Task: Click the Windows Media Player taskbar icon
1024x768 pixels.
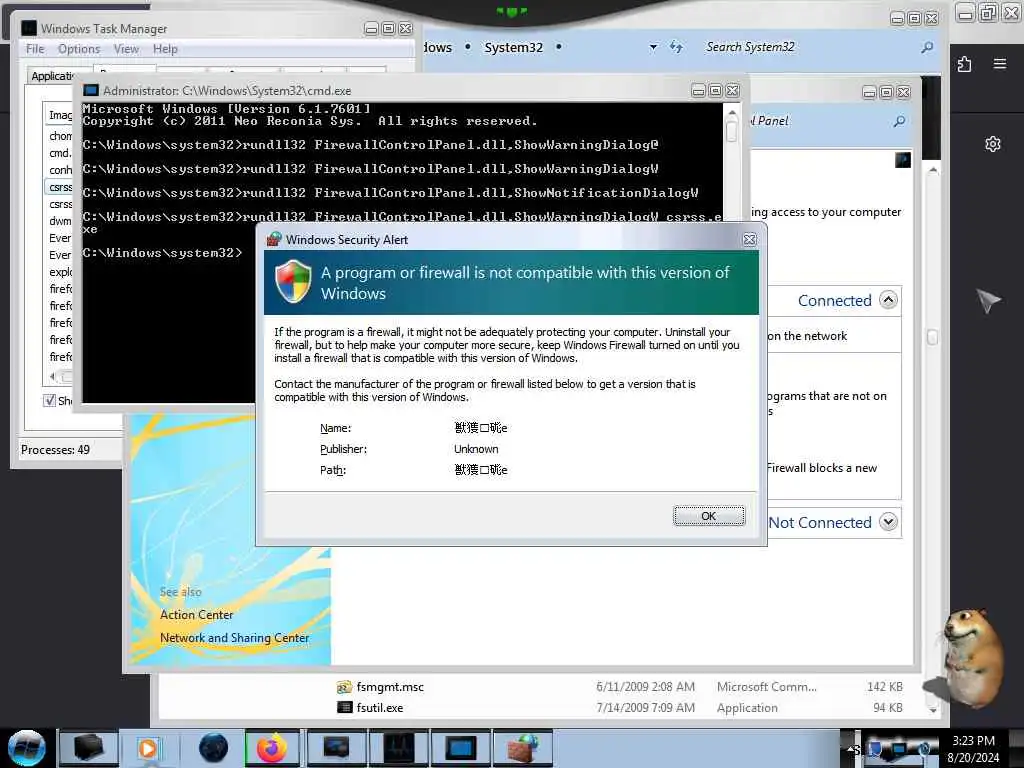Action: (x=148, y=748)
